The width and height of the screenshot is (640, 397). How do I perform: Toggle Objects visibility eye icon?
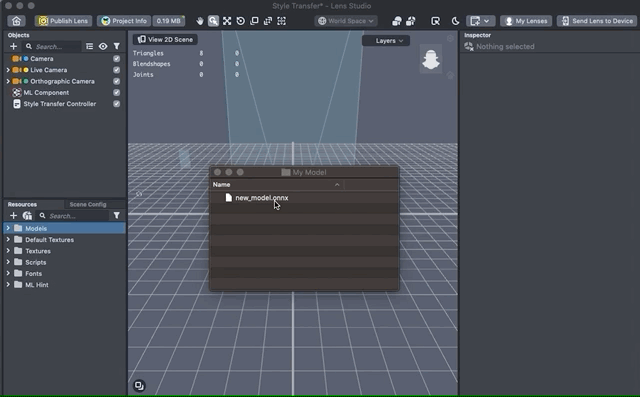coord(103,47)
